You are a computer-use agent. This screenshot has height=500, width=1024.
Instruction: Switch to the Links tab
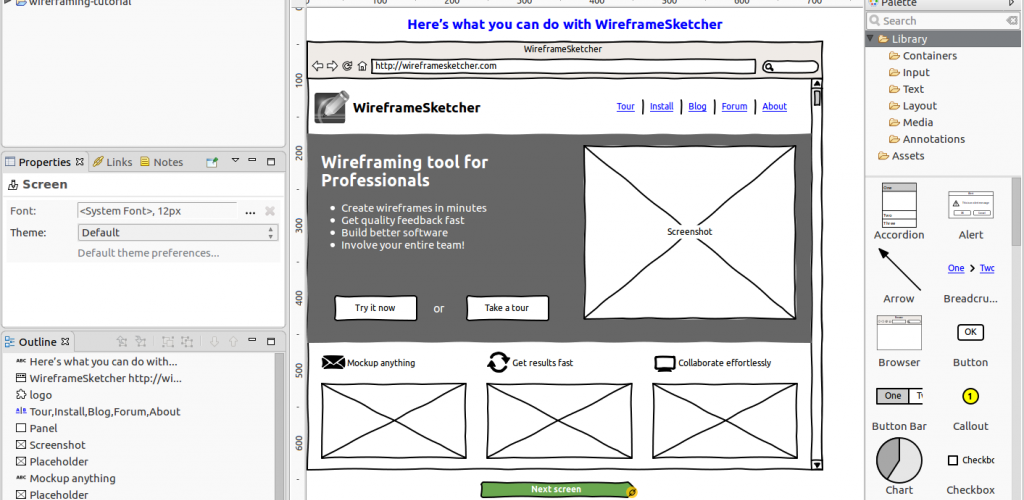point(112,162)
